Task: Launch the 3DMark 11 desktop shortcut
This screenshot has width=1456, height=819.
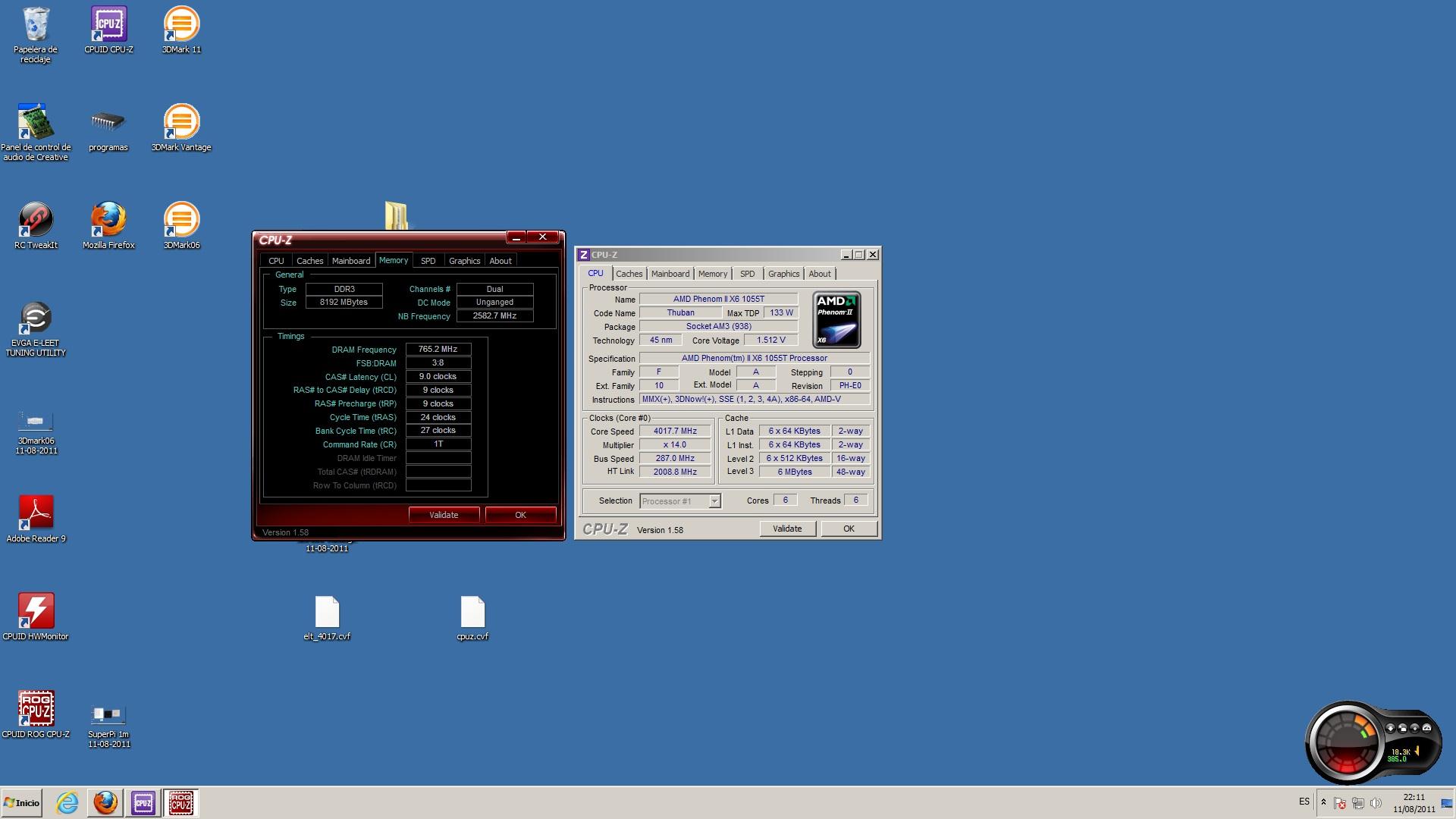Action: [x=181, y=30]
